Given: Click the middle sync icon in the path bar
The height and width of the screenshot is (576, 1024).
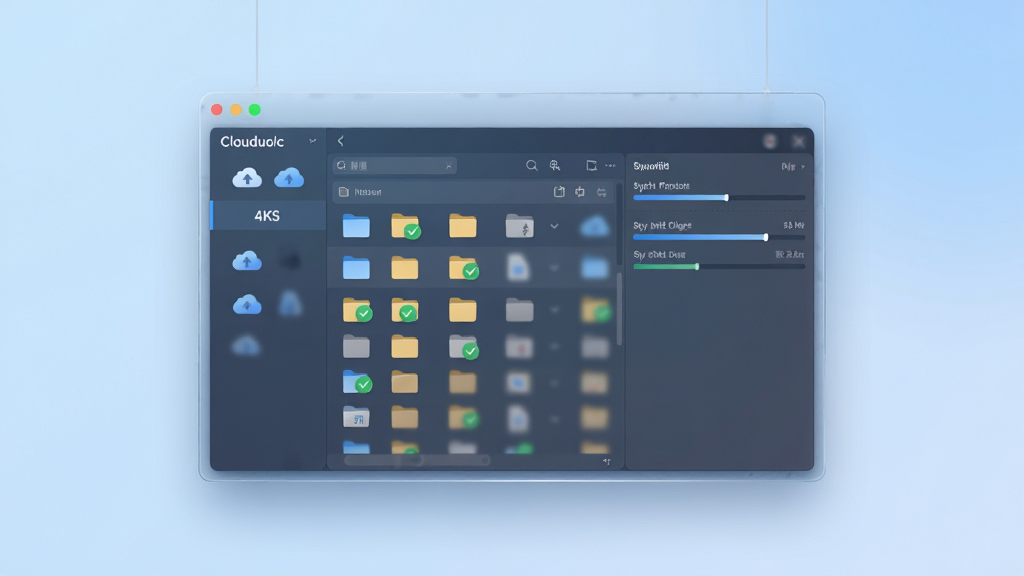Looking at the screenshot, I should tap(580, 192).
